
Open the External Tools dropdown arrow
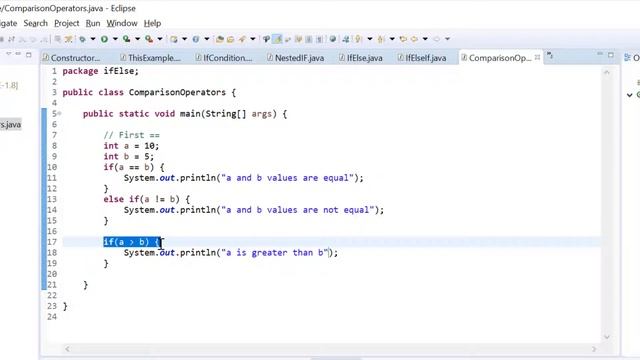[x=160, y=39]
